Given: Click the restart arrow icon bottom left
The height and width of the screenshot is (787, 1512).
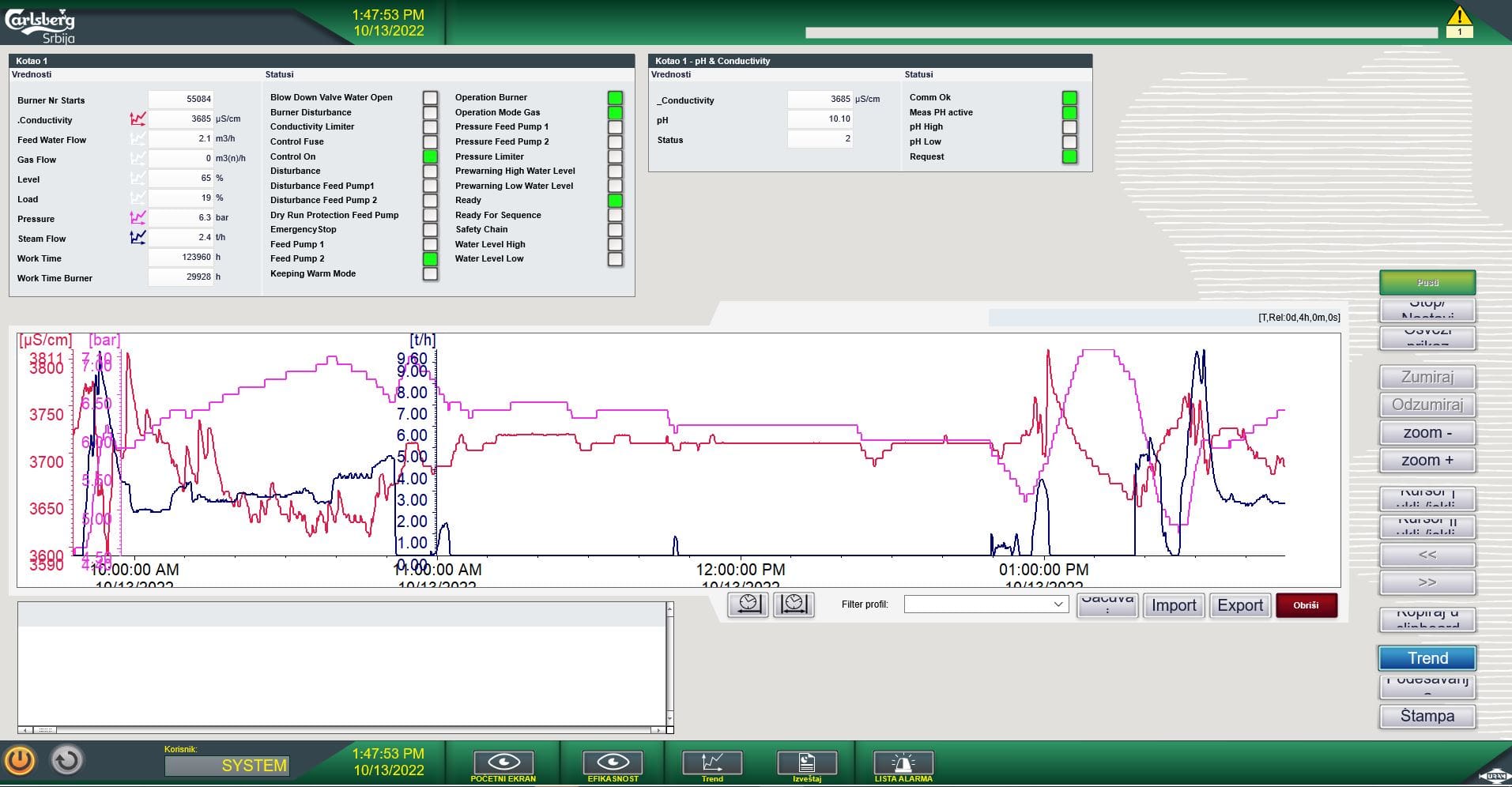Looking at the screenshot, I should coord(67,760).
